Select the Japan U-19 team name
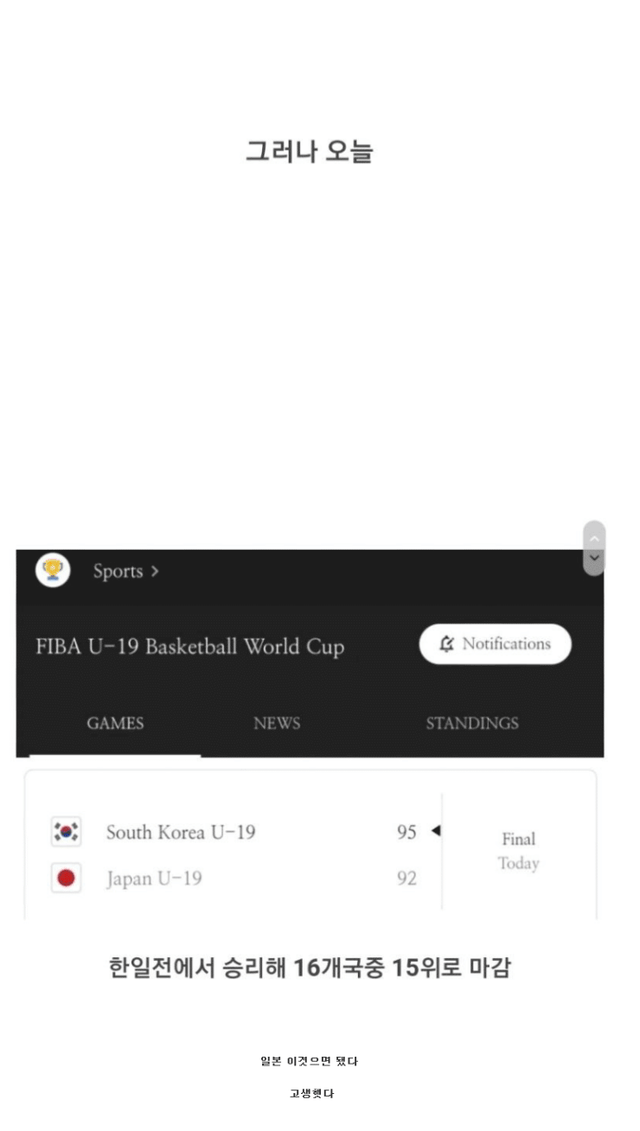 (154, 879)
